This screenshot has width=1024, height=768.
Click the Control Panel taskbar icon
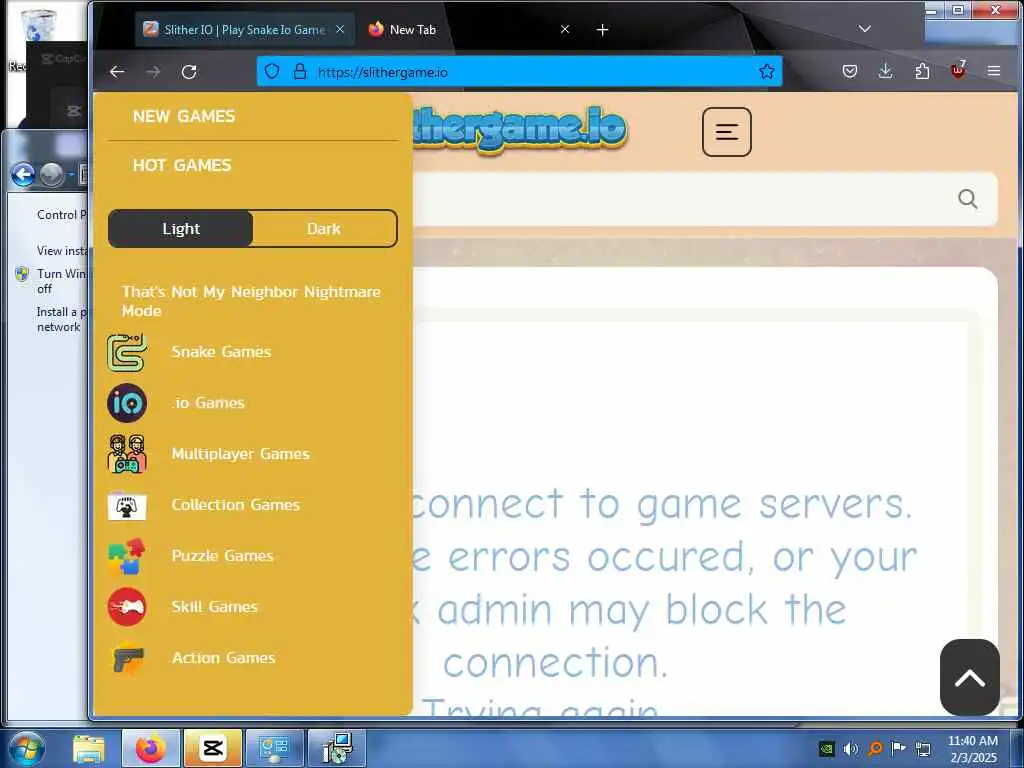[275, 748]
